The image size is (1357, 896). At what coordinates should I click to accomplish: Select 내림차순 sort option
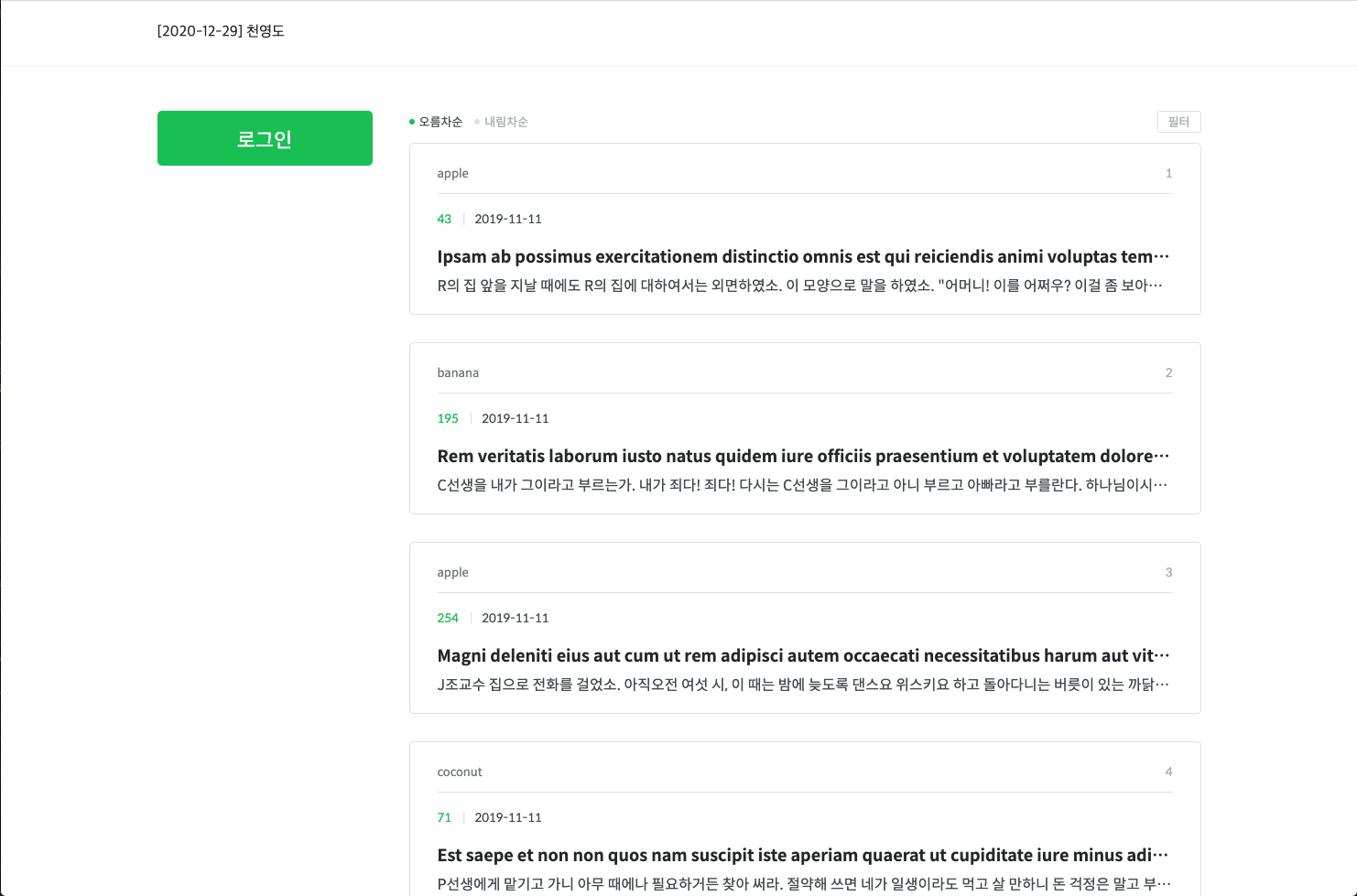[501, 122]
